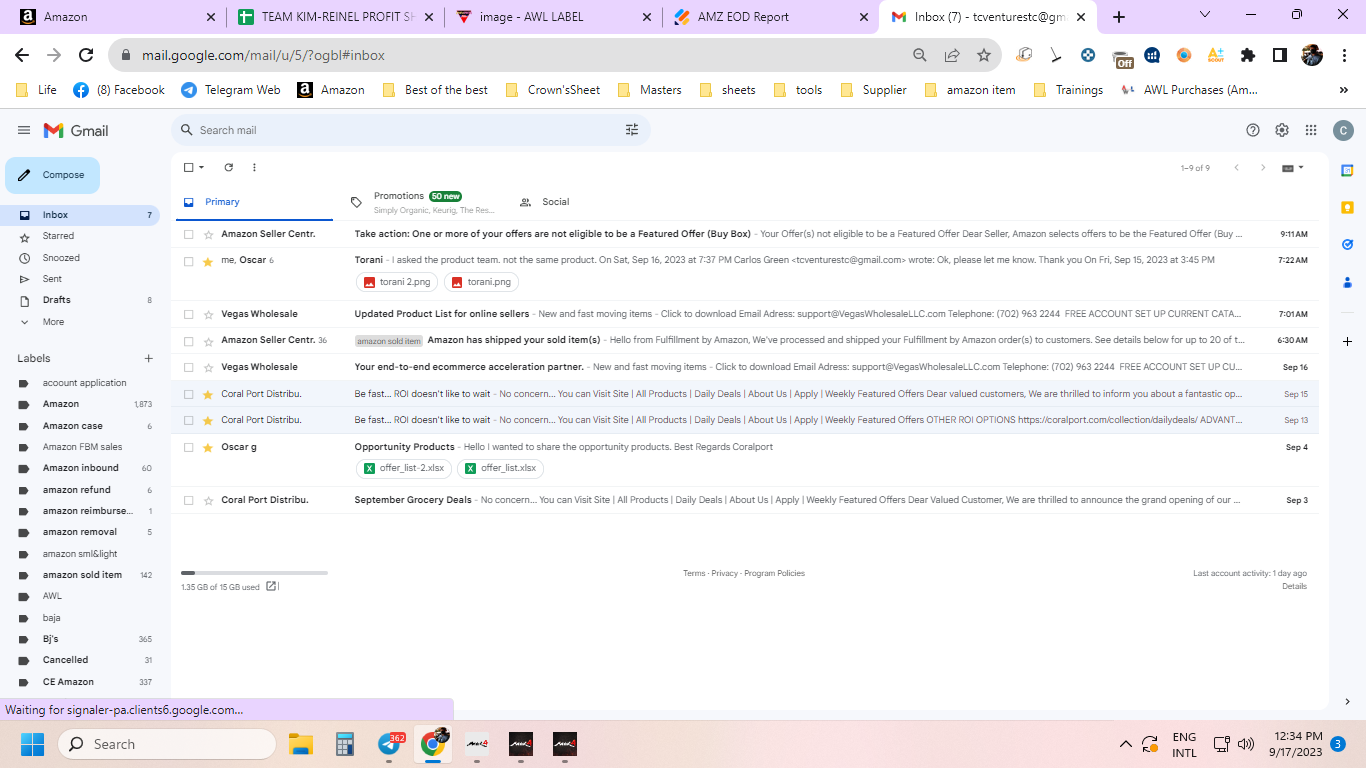Viewport: 1366px width, 768px height.
Task: Open the Calculator from the taskbar
Action: point(345,744)
